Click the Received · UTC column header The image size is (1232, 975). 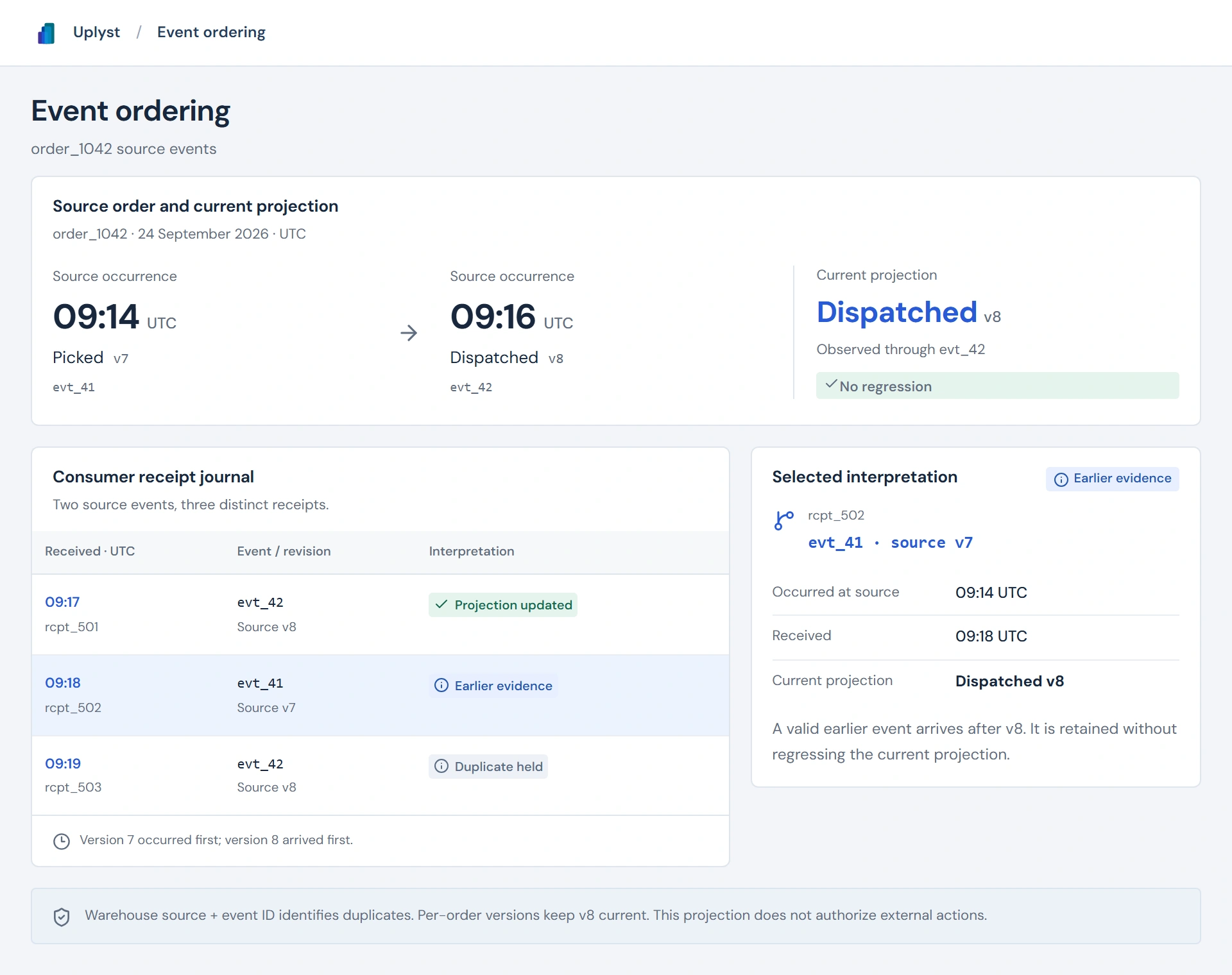tap(90, 551)
